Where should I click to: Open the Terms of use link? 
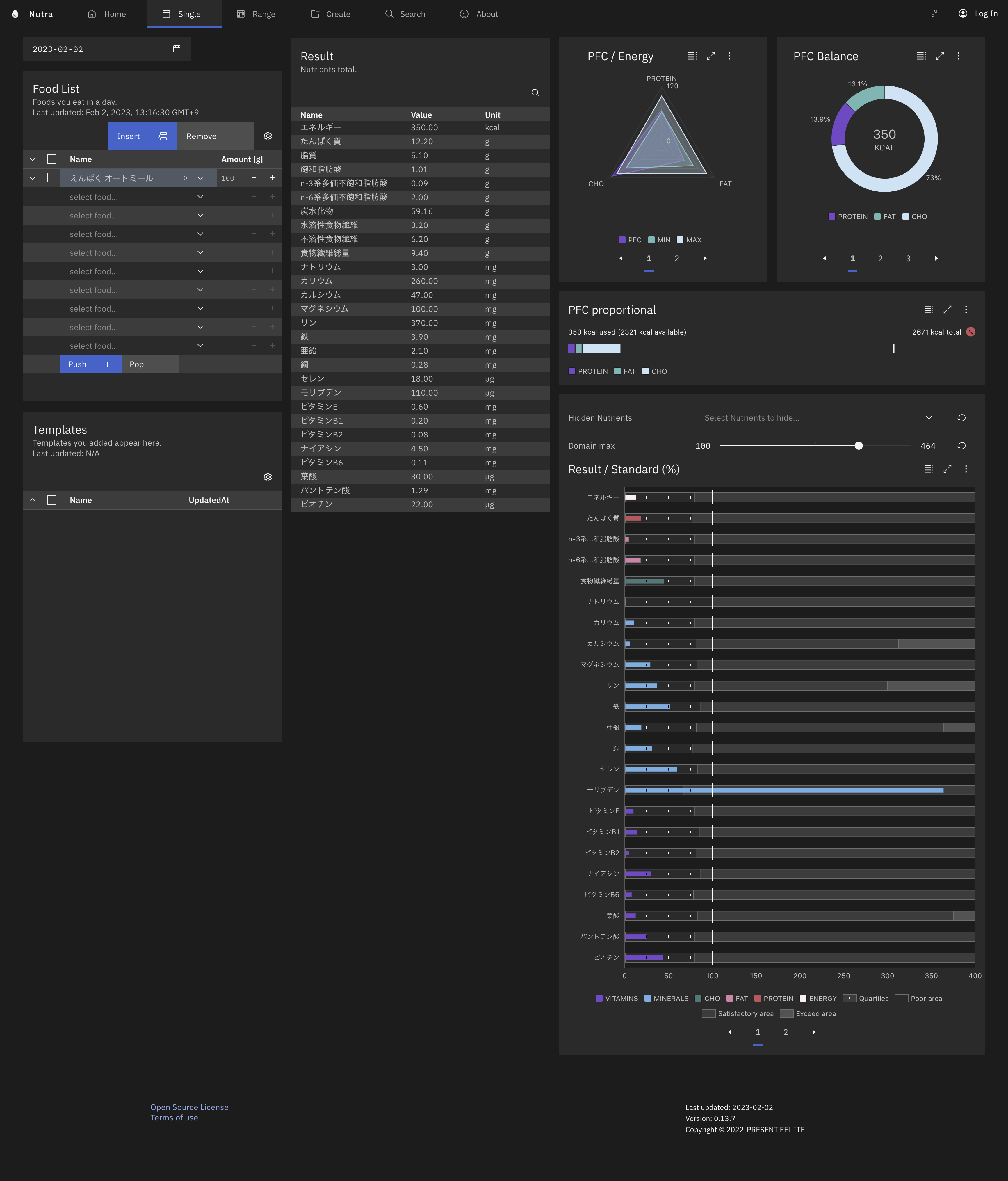click(174, 1118)
